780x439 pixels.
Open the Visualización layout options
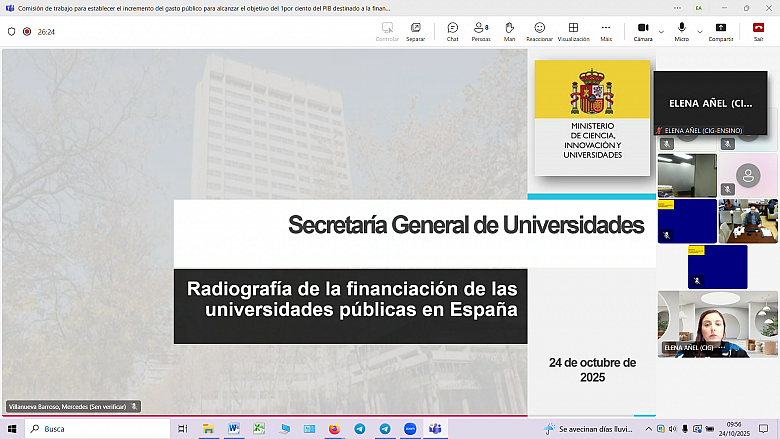[573, 30]
